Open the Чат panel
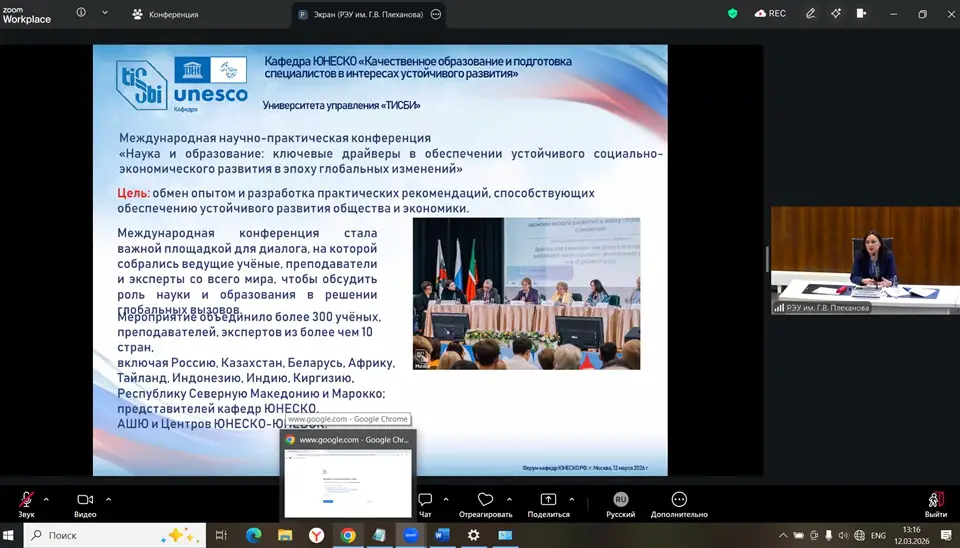Screen dimensions: 960x548 pos(425,501)
